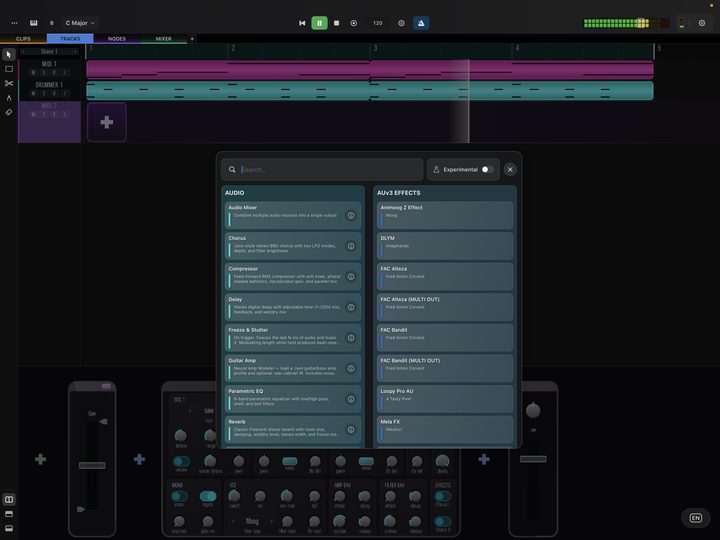This screenshot has width=720, height=540.
Task: Click the skip-to-start transport button
Action: (302, 23)
